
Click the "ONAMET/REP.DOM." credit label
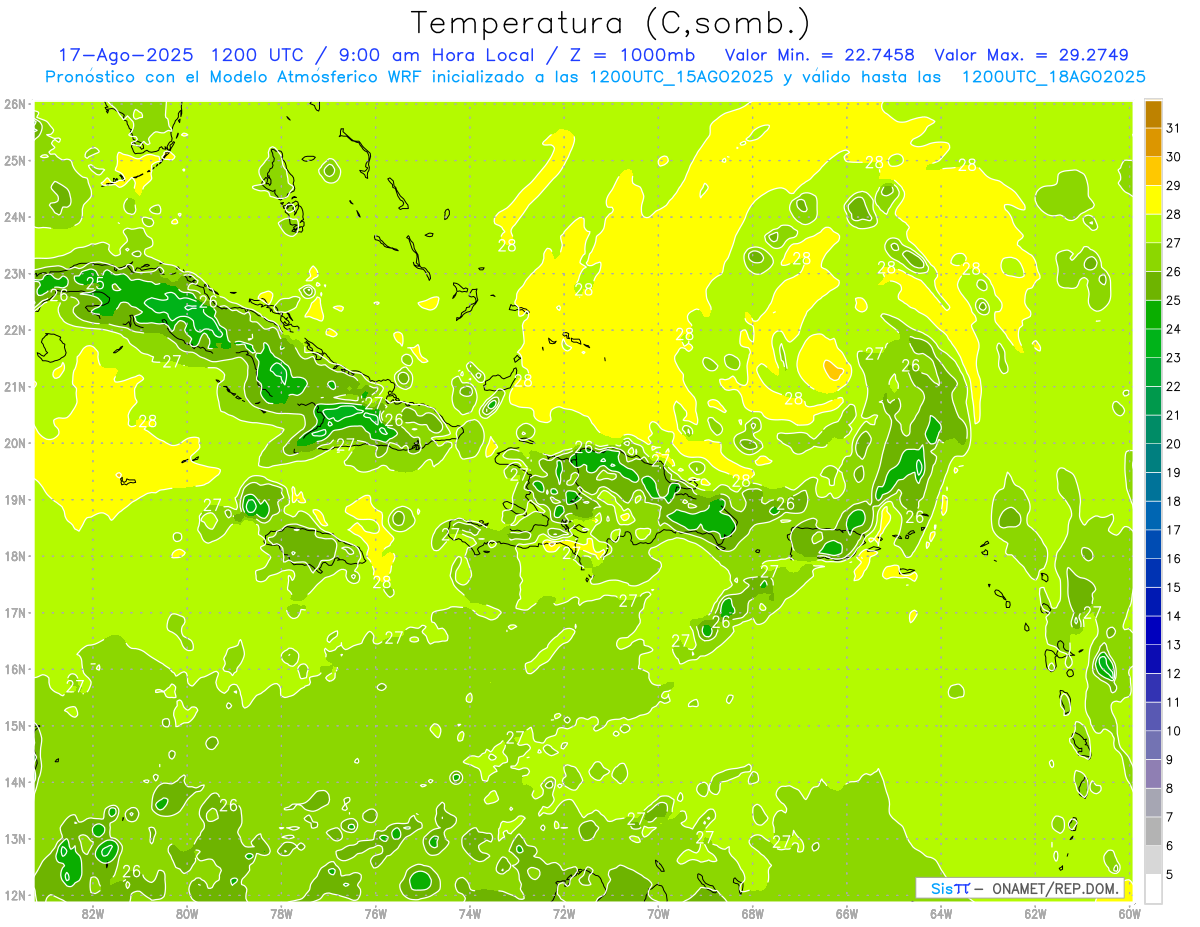click(x=1058, y=888)
